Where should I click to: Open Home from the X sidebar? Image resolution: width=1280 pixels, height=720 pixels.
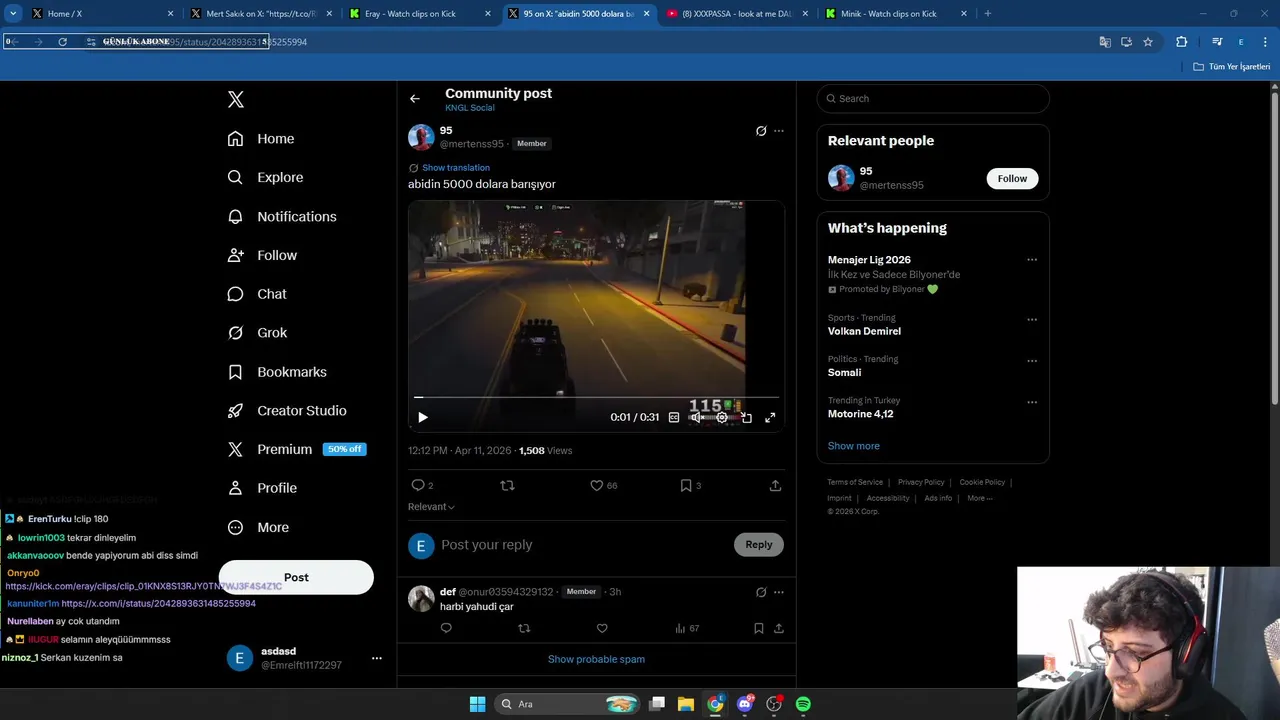tap(261, 139)
